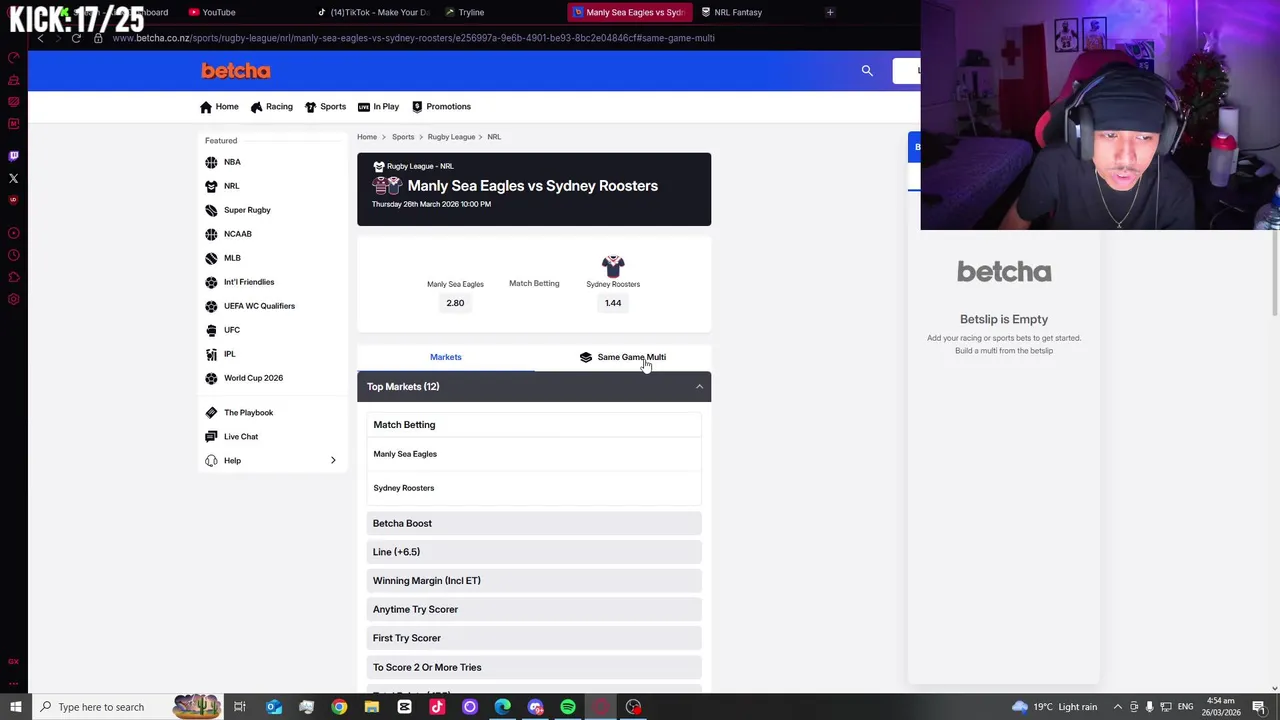Click the betcha logo in header
Screen dimensions: 1280x720
coord(236,71)
